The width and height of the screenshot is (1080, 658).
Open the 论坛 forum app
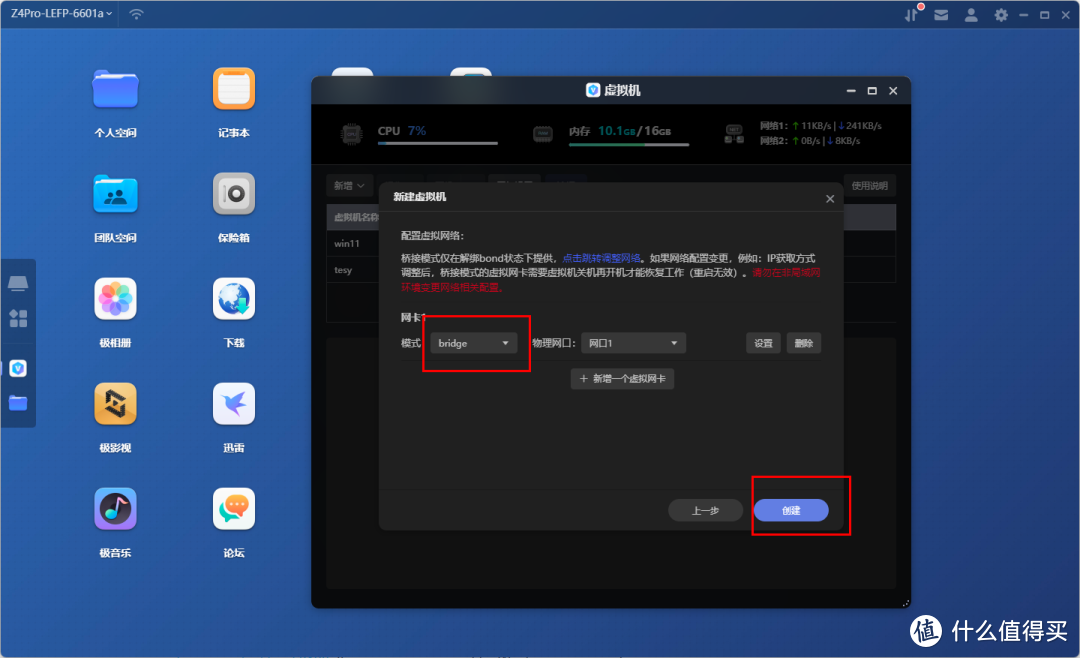pyautogui.click(x=233, y=509)
